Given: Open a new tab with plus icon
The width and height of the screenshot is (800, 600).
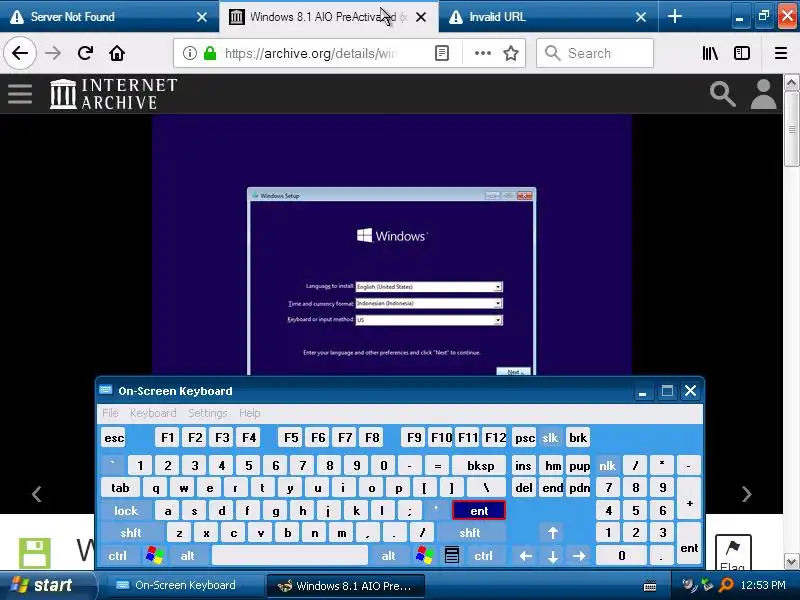Looking at the screenshot, I should (x=674, y=16).
